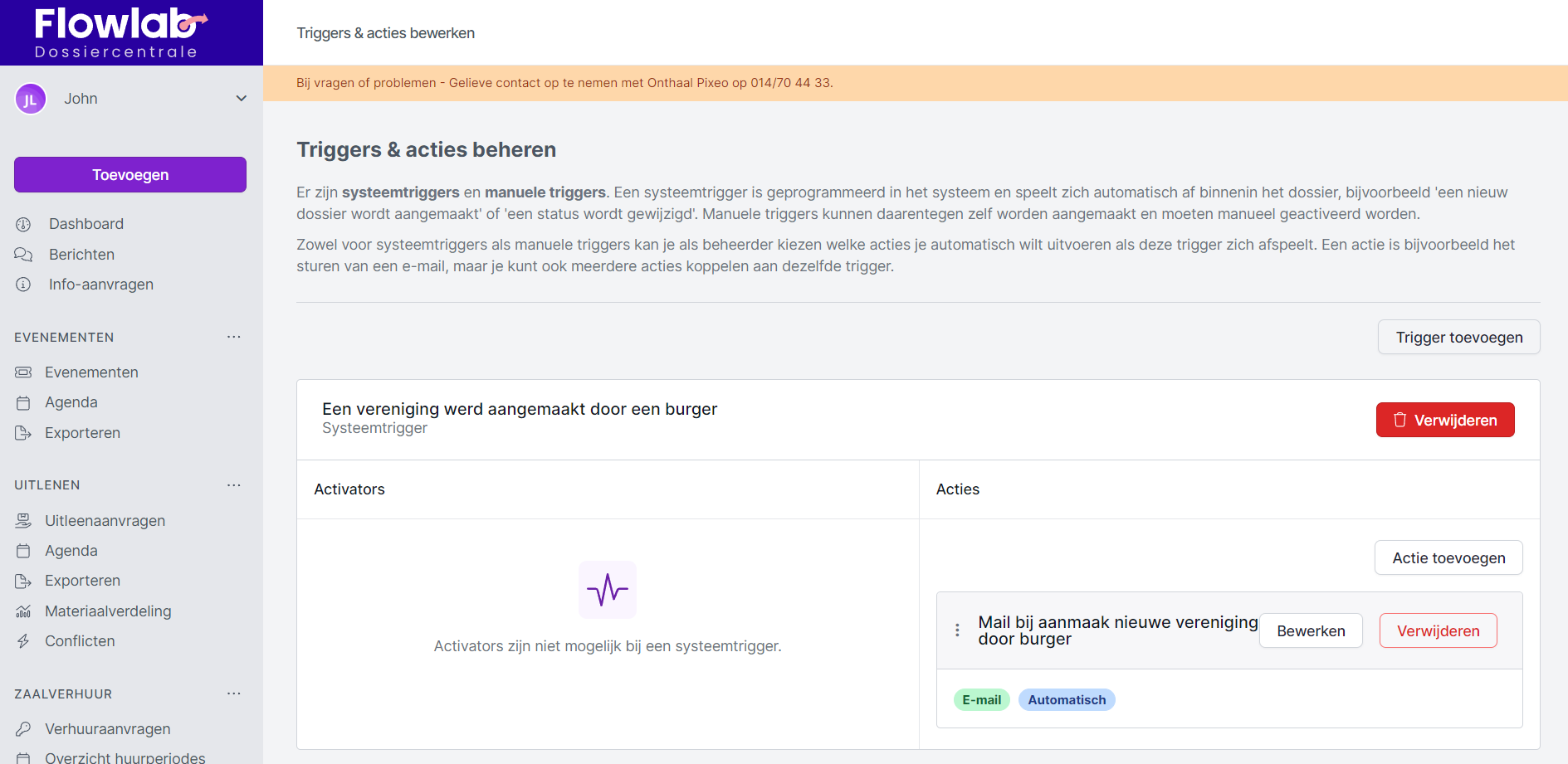Viewport: 1568px width, 764px height.
Task: Click the Info-aanvragen info circle icon
Action: 23,285
